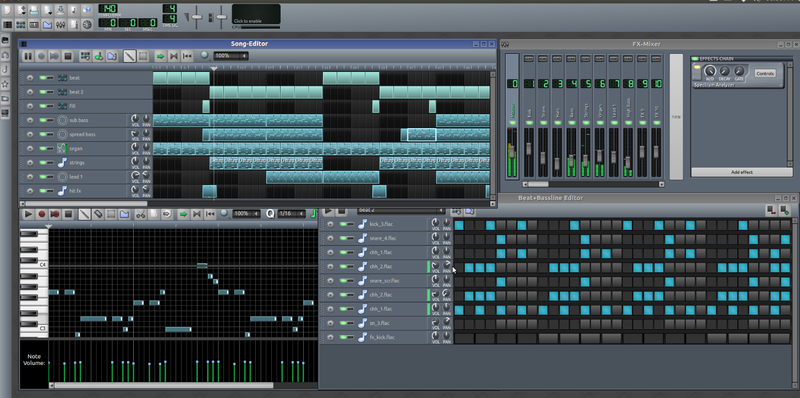Click the 'spread bass' track name

click(x=82, y=134)
